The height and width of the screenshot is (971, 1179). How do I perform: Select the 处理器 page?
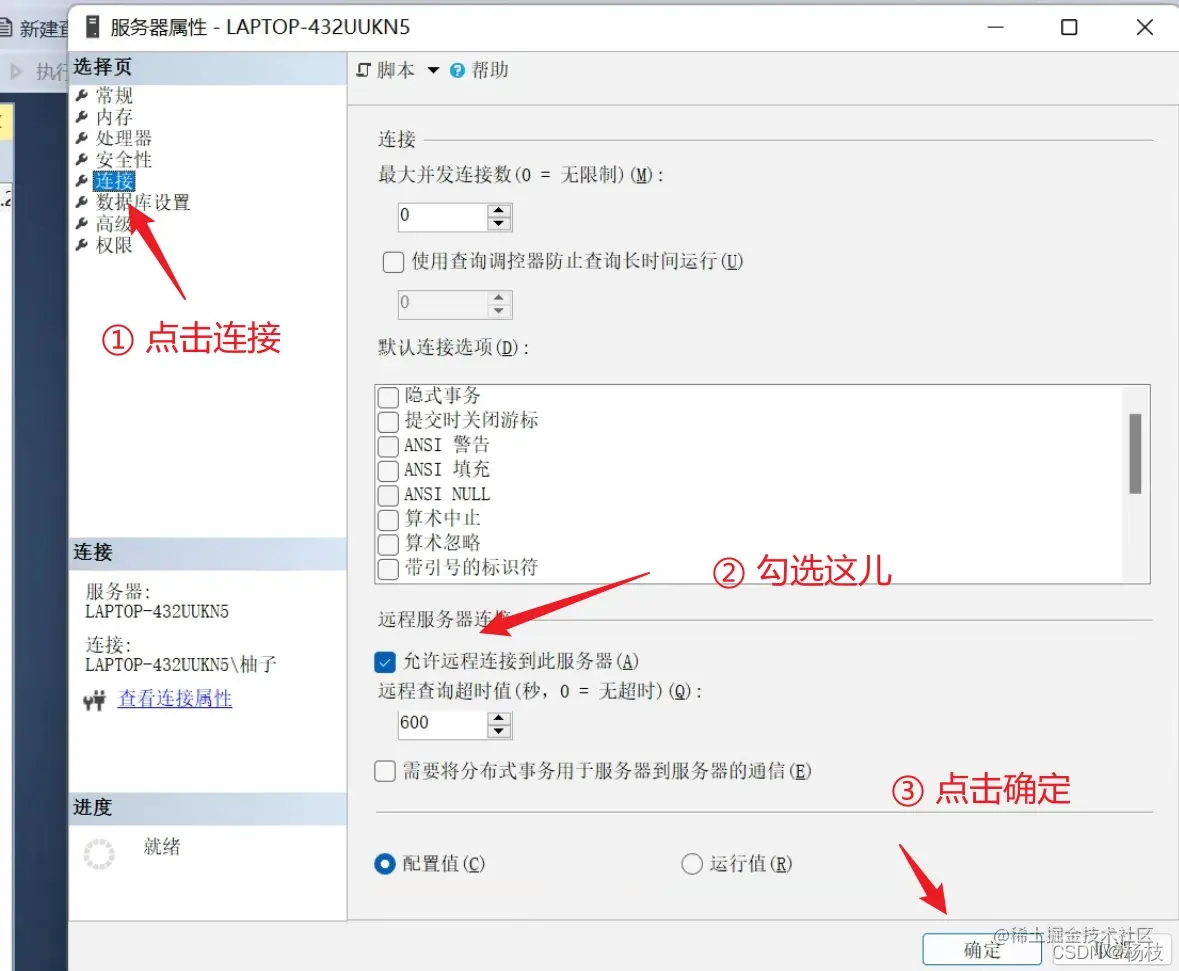124,138
